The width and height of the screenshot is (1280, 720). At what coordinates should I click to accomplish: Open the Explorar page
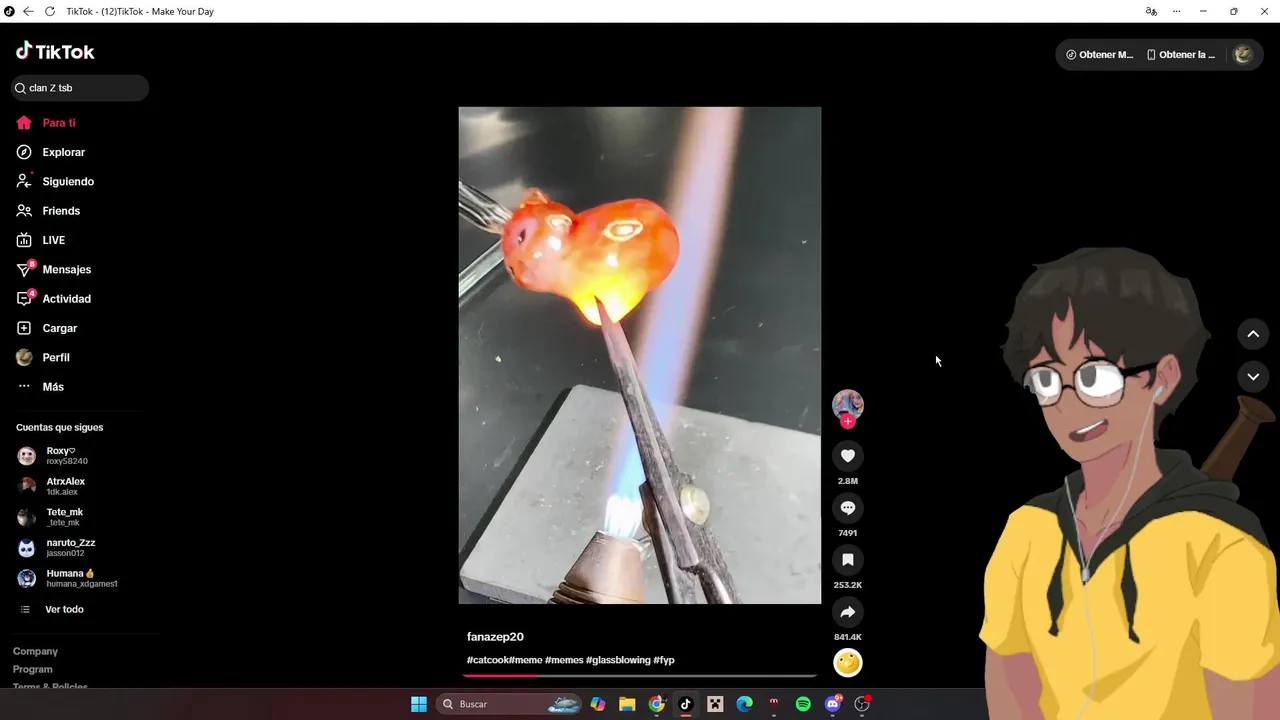(x=63, y=152)
